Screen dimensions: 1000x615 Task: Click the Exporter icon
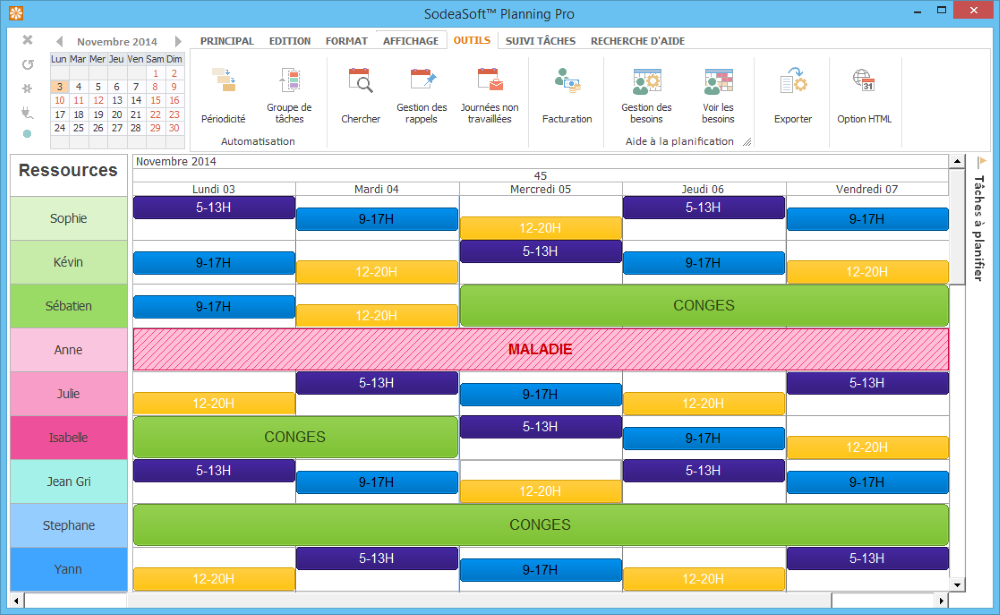793,96
